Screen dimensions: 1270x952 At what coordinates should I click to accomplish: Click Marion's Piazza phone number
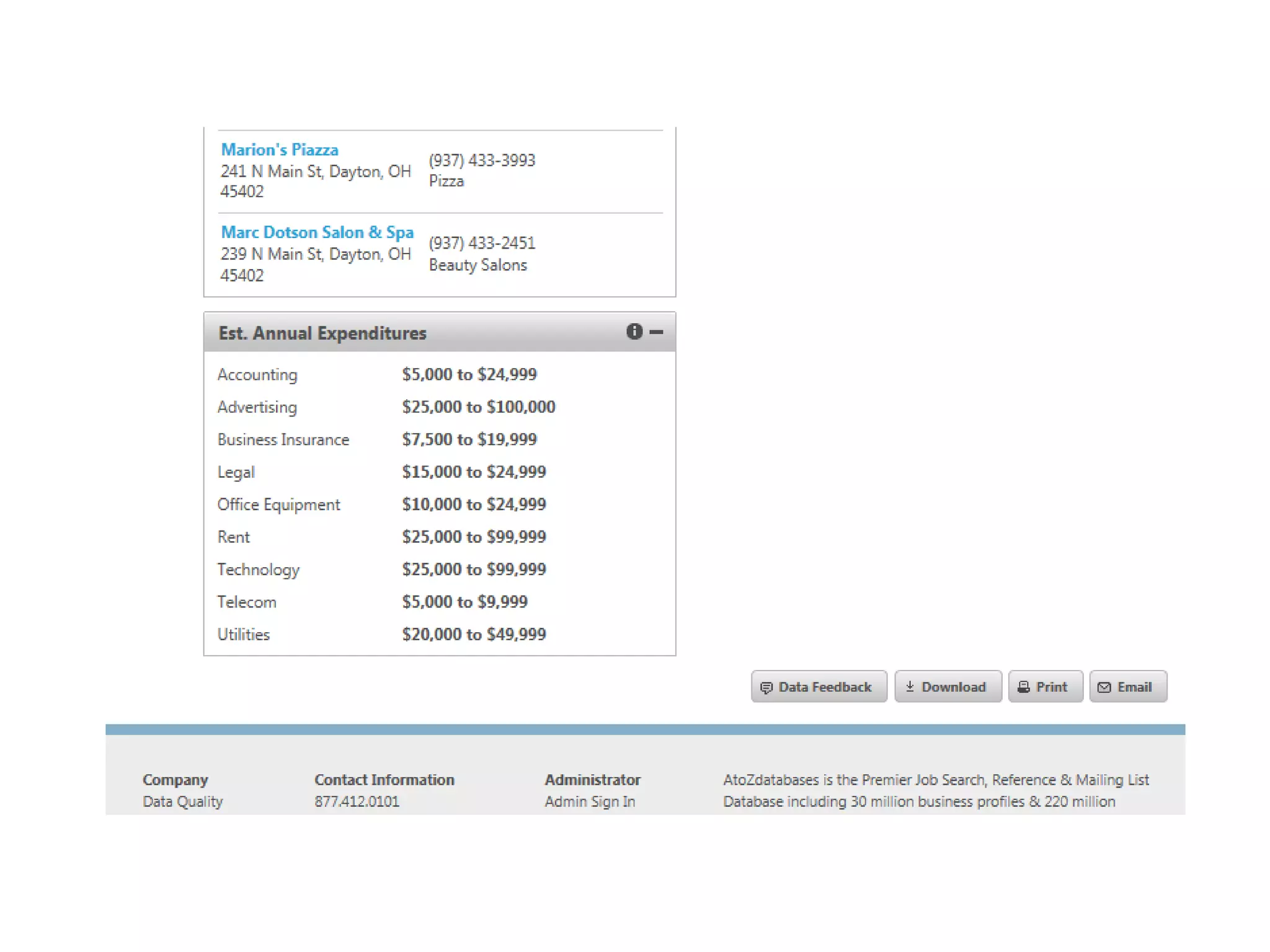tap(481, 161)
